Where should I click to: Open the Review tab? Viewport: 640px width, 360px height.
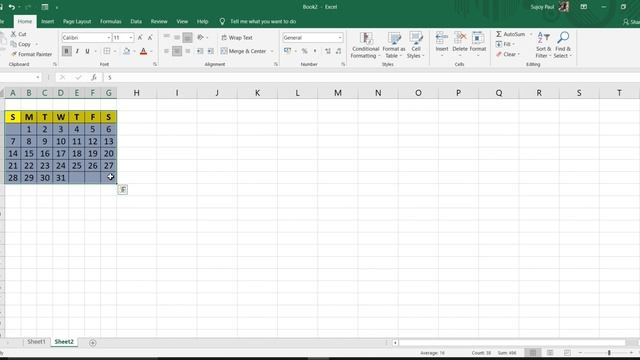pyautogui.click(x=159, y=22)
